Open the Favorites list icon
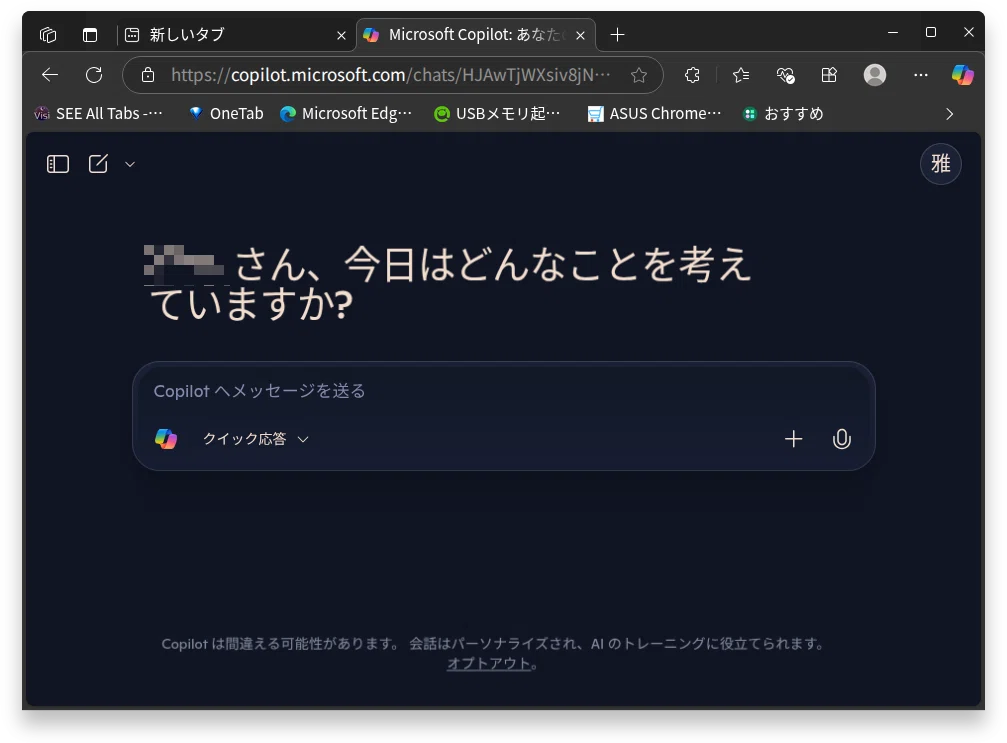 (x=741, y=75)
